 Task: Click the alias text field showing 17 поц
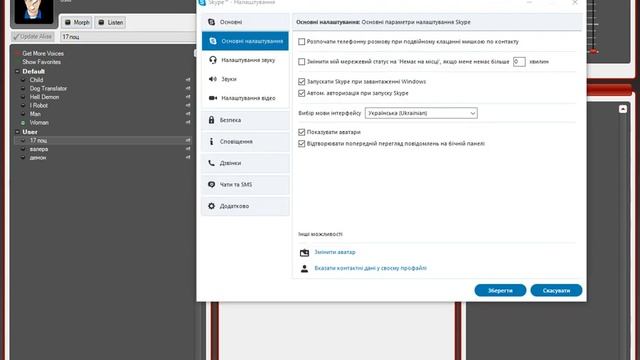128,37
